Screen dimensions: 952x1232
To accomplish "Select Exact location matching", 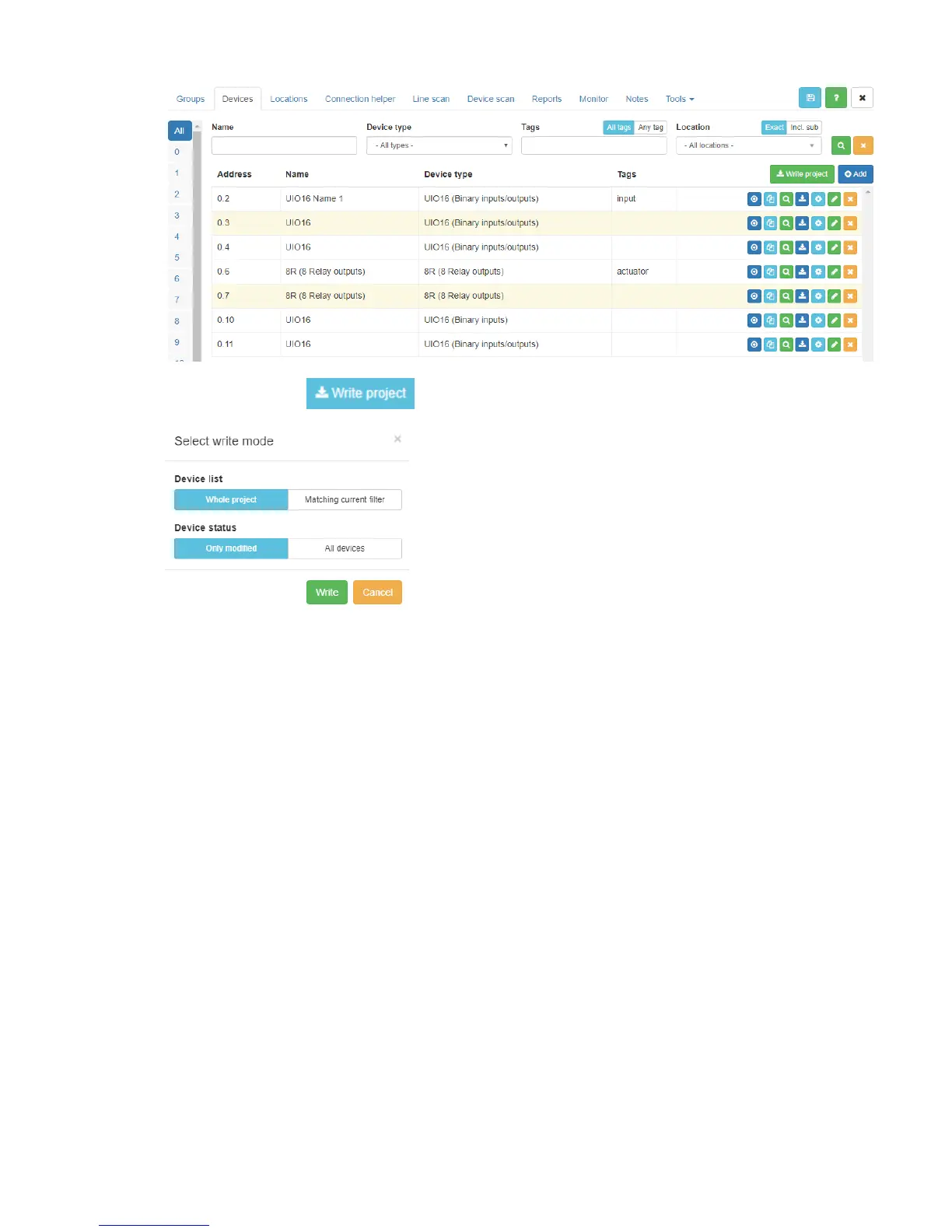I will tap(774, 128).
